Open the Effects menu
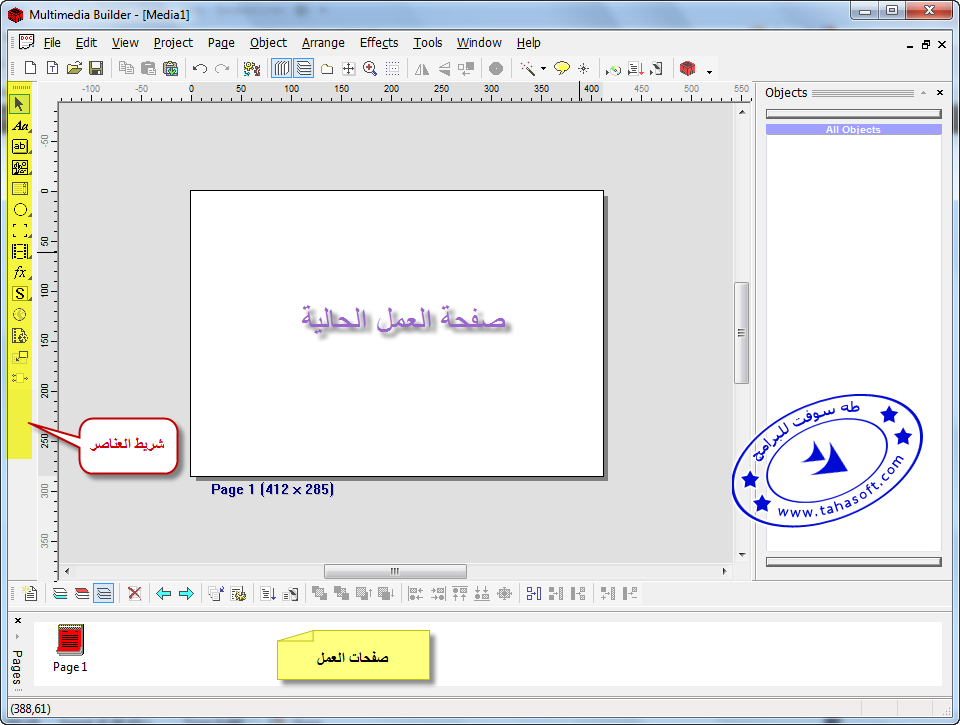This screenshot has height=725, width=960. [x=379, y=43]
